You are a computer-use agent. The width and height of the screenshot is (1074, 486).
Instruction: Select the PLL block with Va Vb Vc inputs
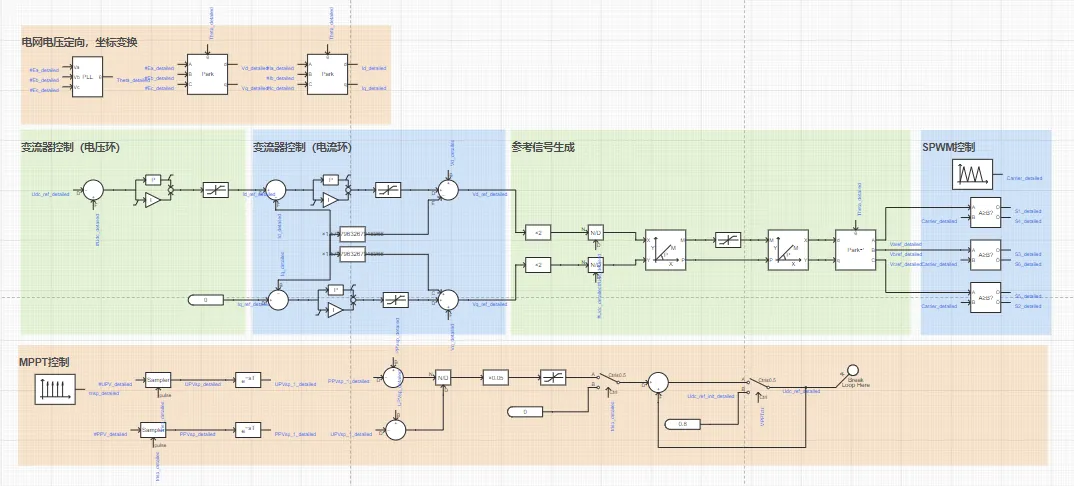(x=88, y=77)
